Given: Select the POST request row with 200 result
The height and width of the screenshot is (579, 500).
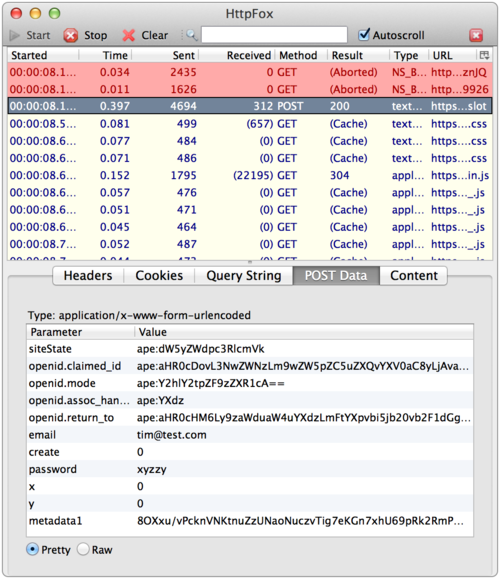Looking at the screenshot, I should coord(250,106).
